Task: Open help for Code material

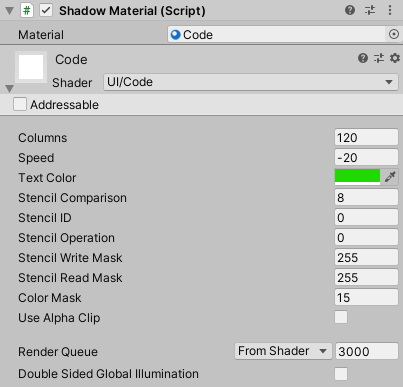Action: pyautogui.click(x=363, y=58)
